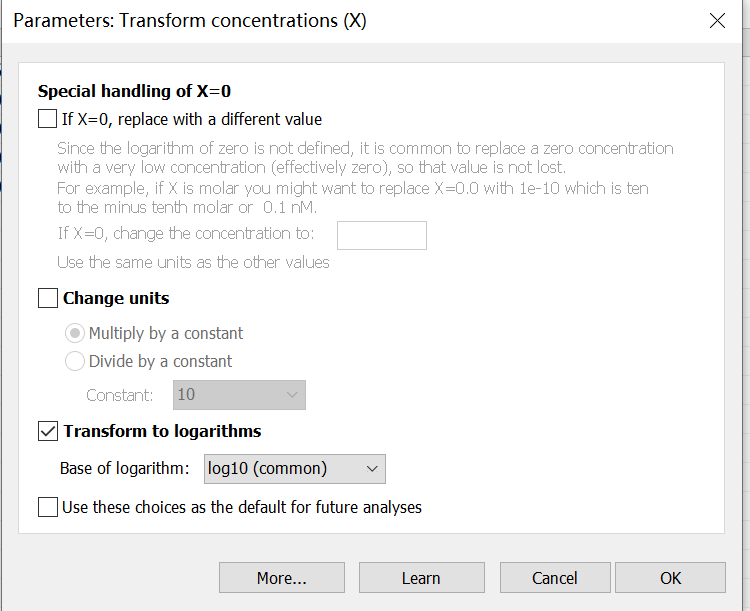Click the 'Use the same units' hint text
This screenshot has width=750, height=611.
pyautogui.click(x=193, y=262)
